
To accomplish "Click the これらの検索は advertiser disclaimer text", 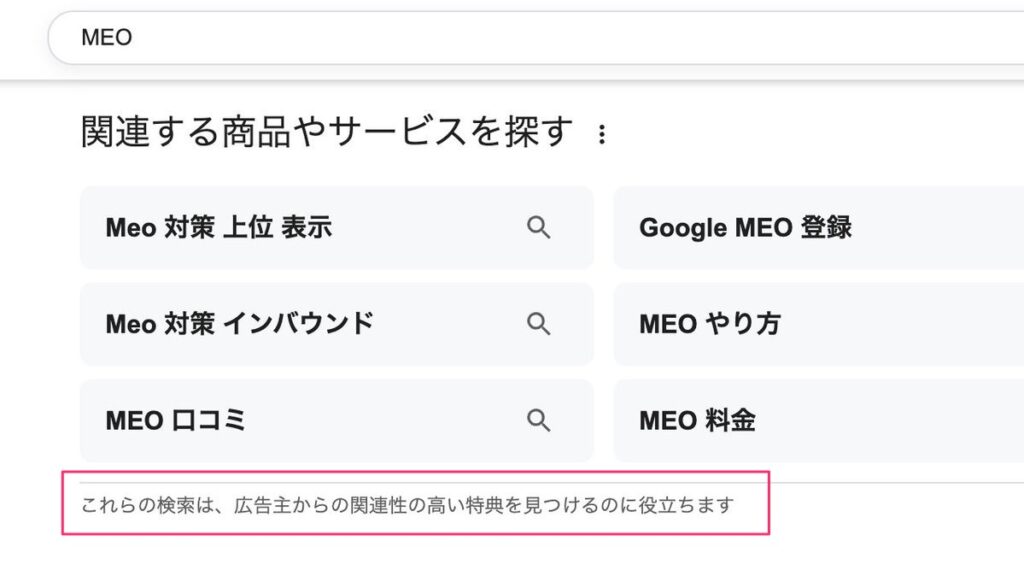I will coord(407,504).
